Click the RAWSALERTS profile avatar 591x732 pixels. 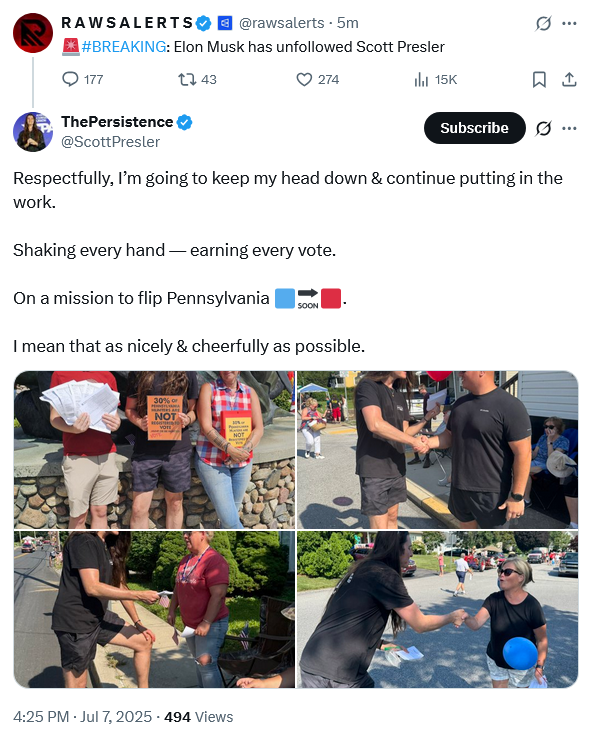tap(33, 33)
